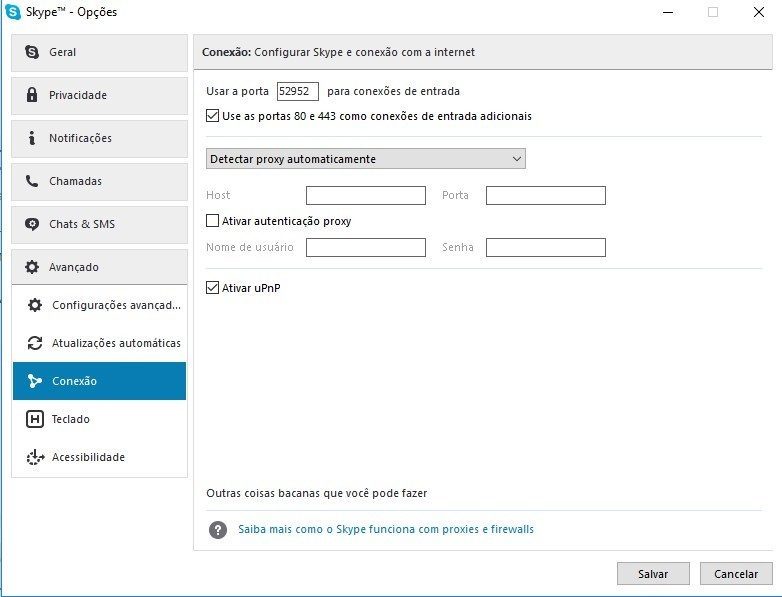Screen dimensions: 782x597
Task: Click the Acessibilidade icon
Action: click(x=35, y=457)
